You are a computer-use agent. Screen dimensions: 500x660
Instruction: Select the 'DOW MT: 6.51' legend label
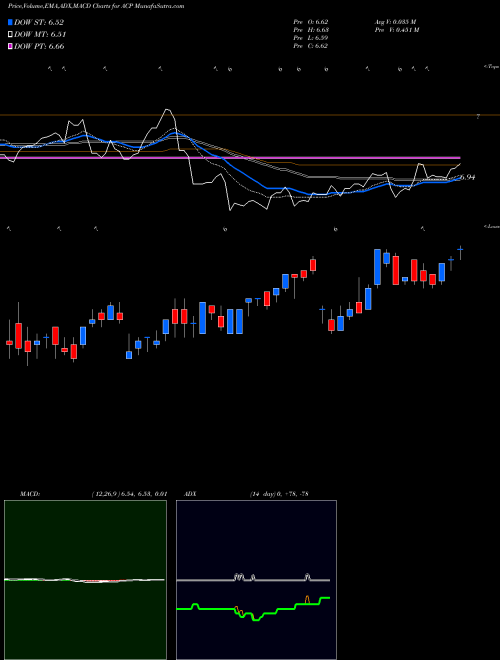(40, 34)
